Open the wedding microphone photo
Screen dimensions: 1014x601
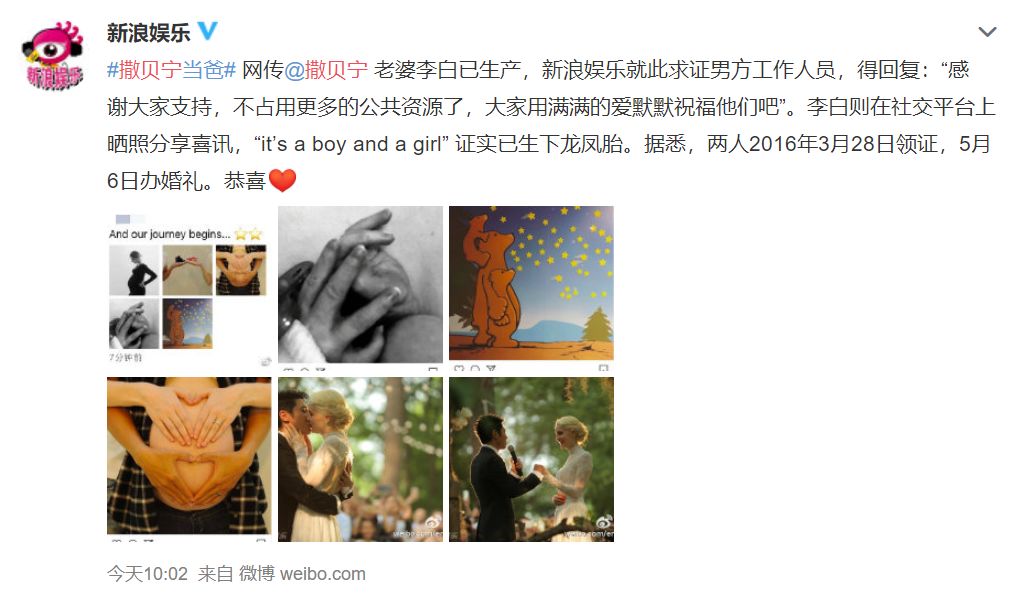(531, 459)
